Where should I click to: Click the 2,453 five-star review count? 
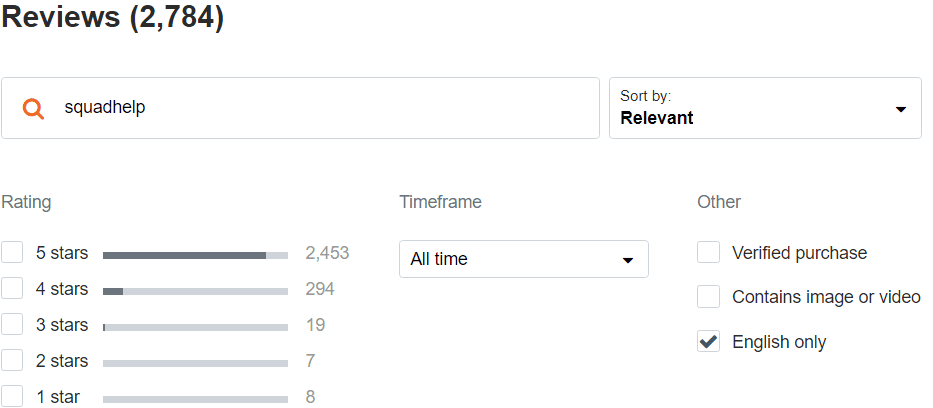pyautogui.click(x=327, y=253)
